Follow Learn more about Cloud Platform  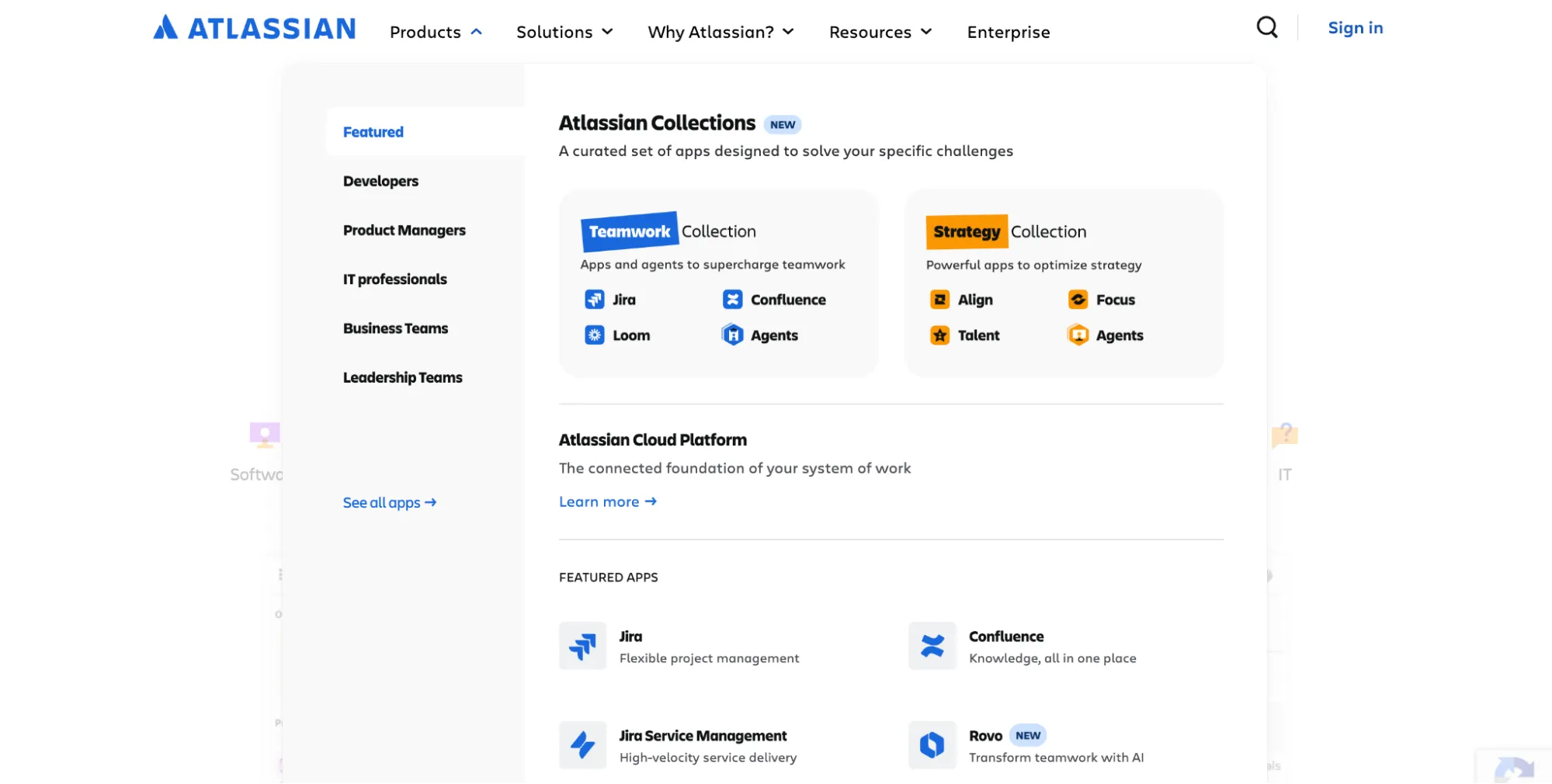point(607,502)
